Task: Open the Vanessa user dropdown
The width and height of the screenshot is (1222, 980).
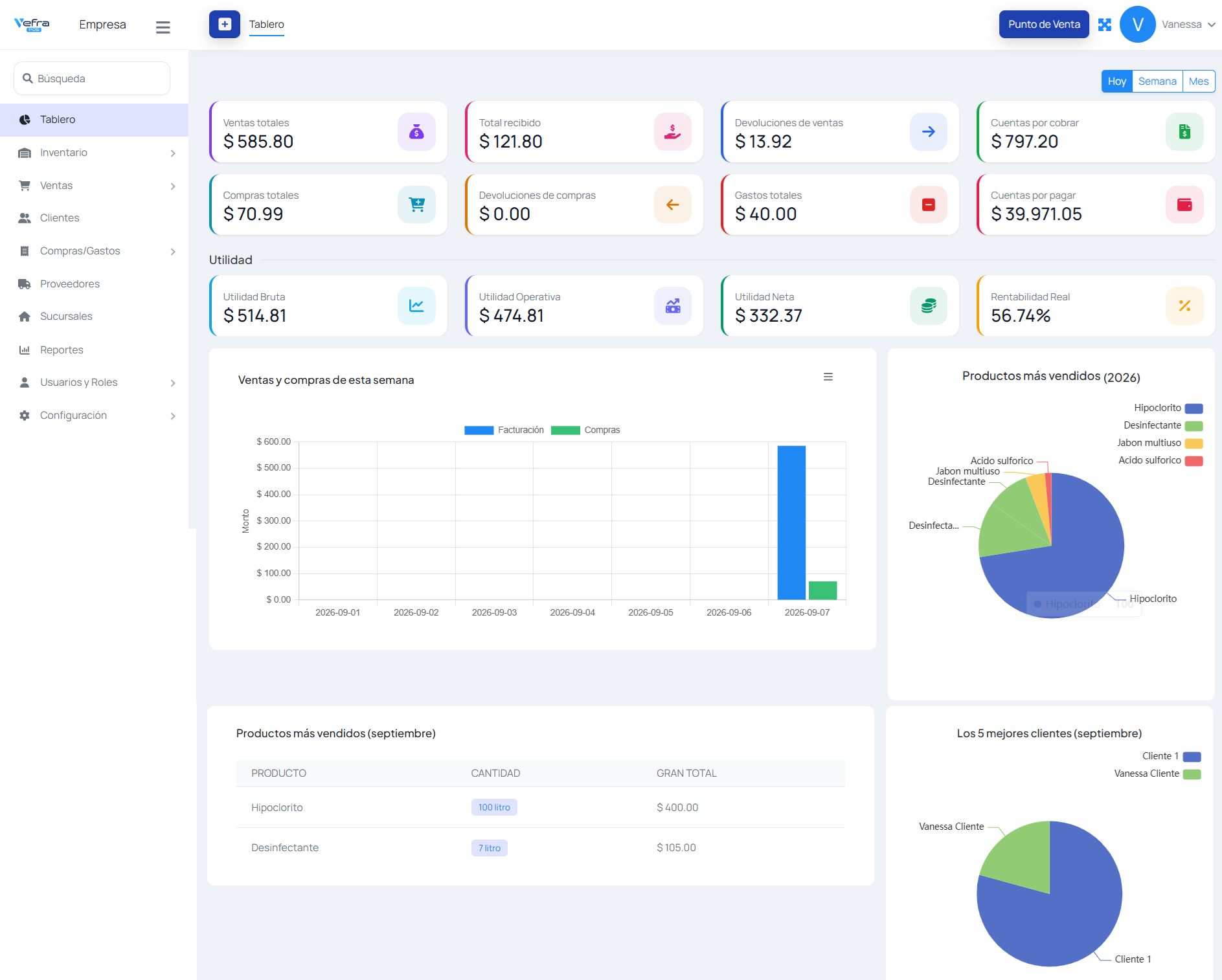Action: pyautogui.click(x=1188, y=25)
